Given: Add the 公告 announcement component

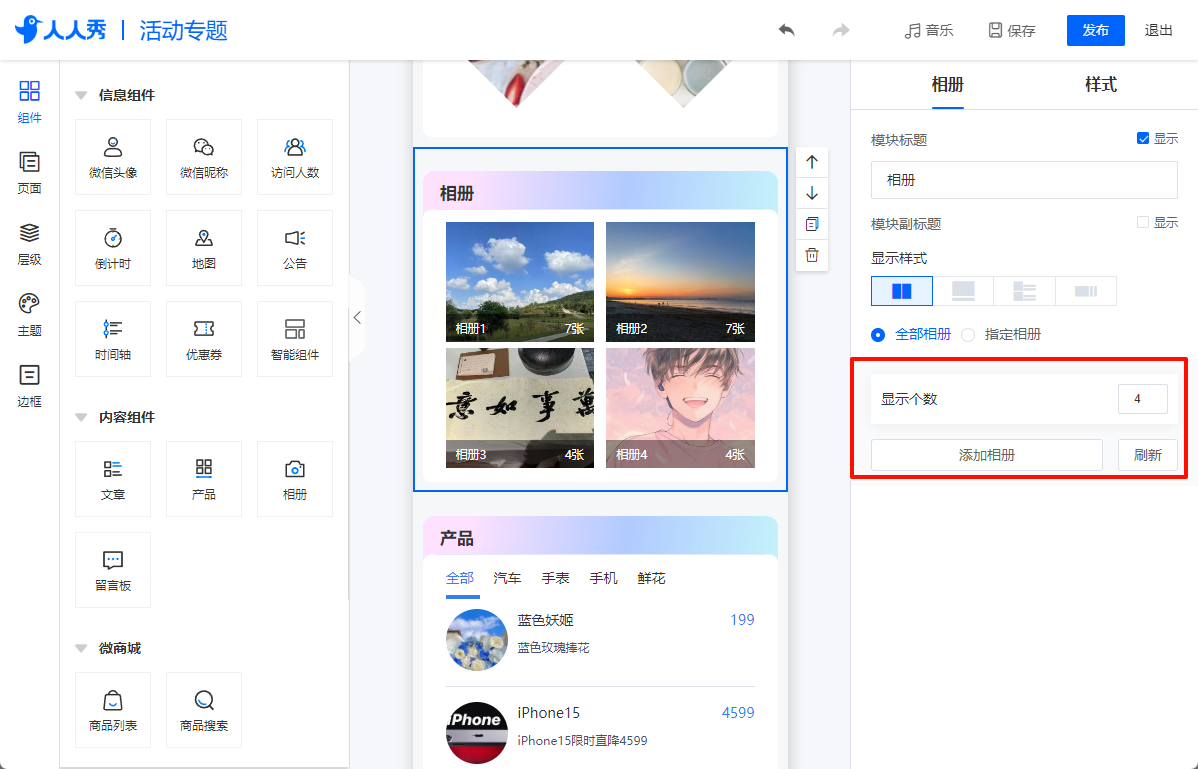Looking at the screenshot, I should coord(295,247).
